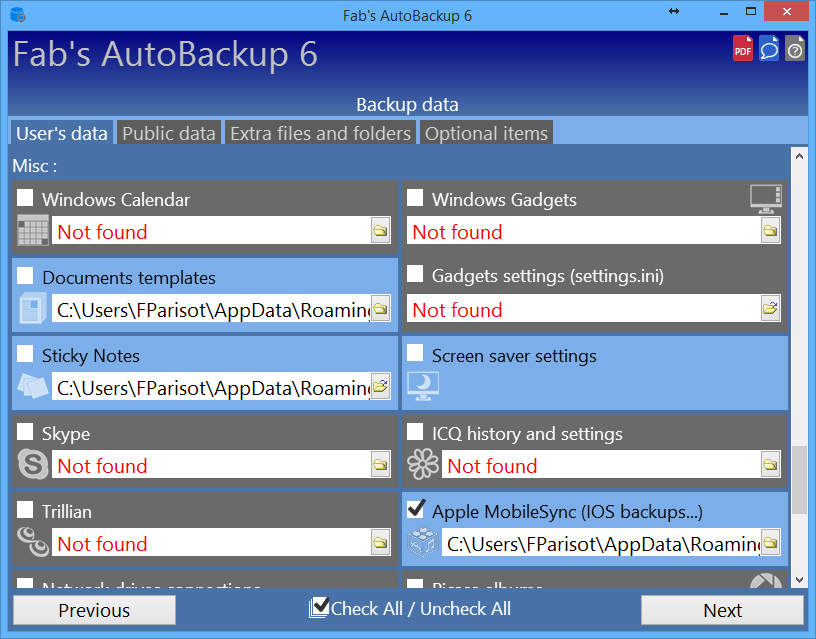Image resolution: width=816 pixels, height=639 pixels.
Task: Click the scrollbar down arrow
Action: point(799,580)
